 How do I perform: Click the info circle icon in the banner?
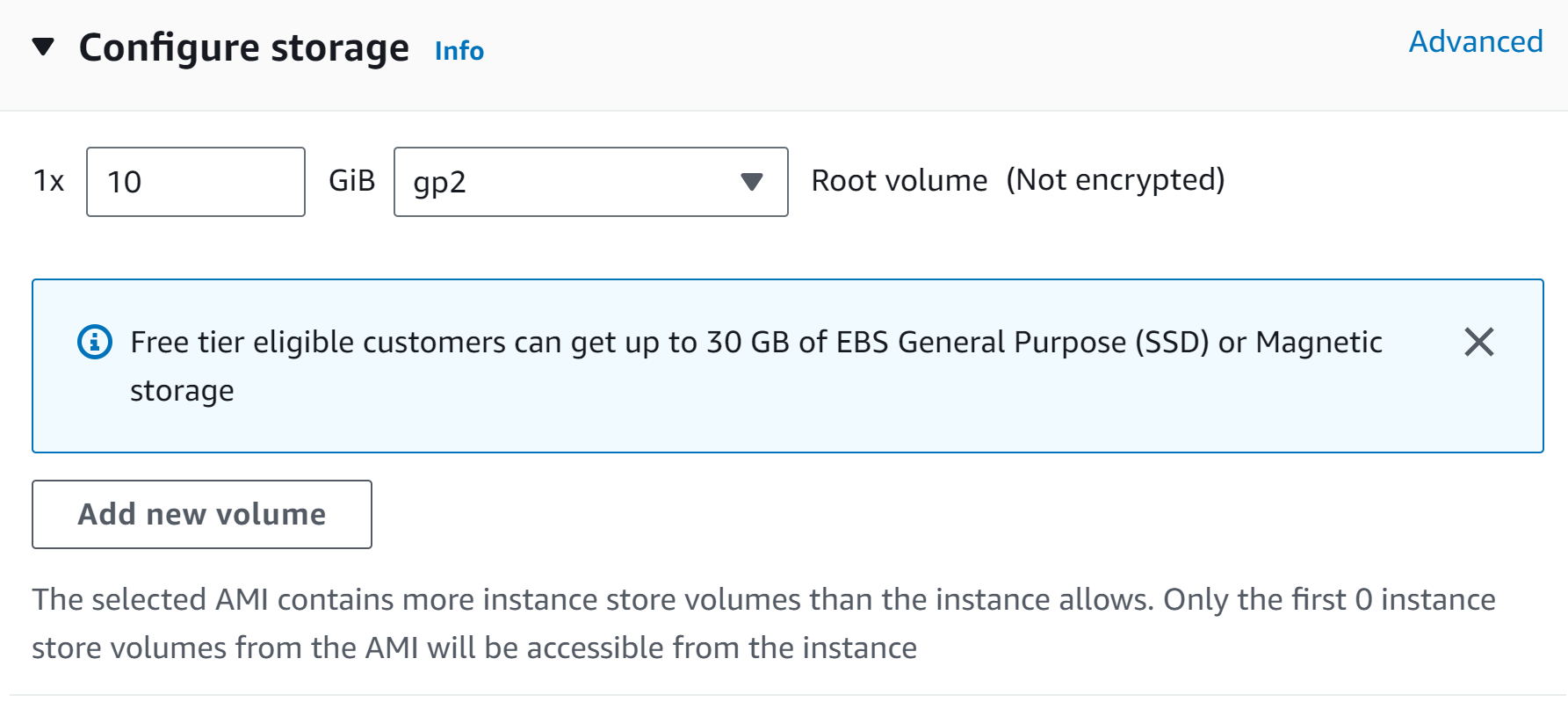[x=95, y=342]
